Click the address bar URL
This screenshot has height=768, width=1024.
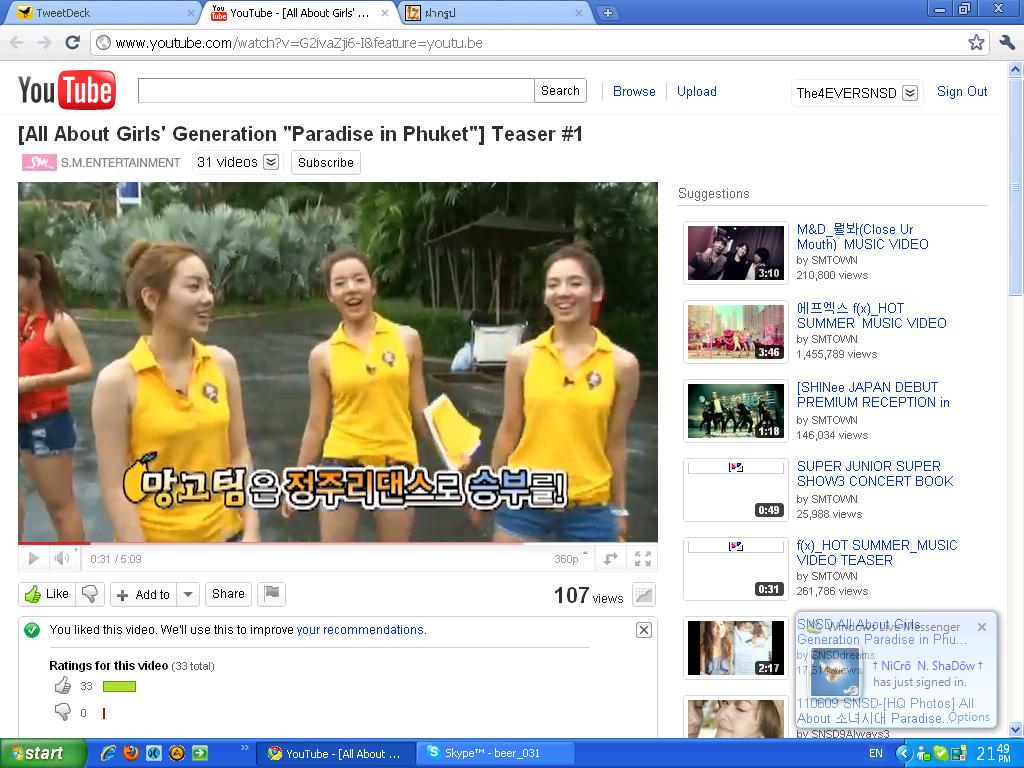pos(299,43)
